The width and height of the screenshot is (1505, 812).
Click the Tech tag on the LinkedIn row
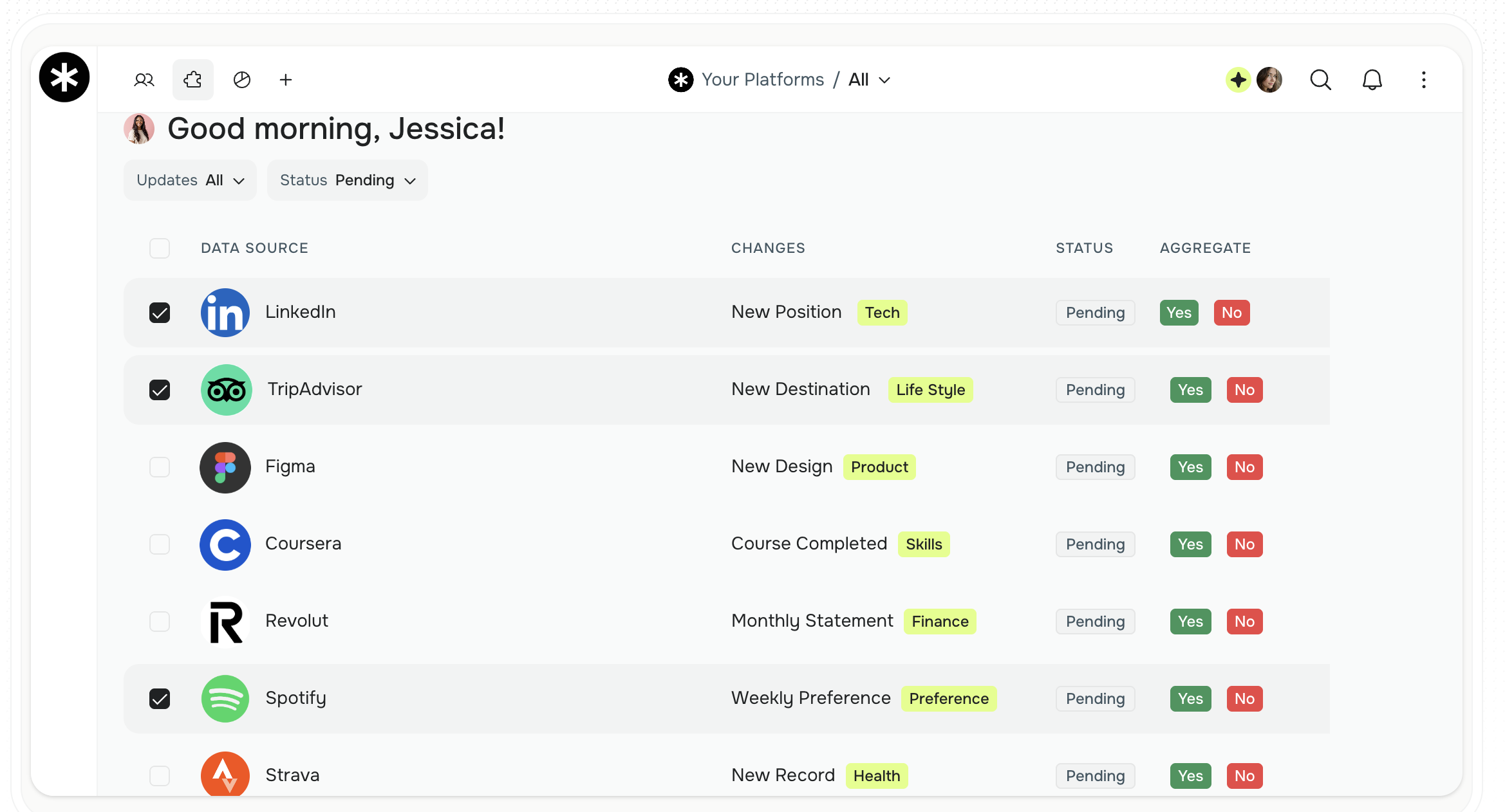tap(882, 313)
